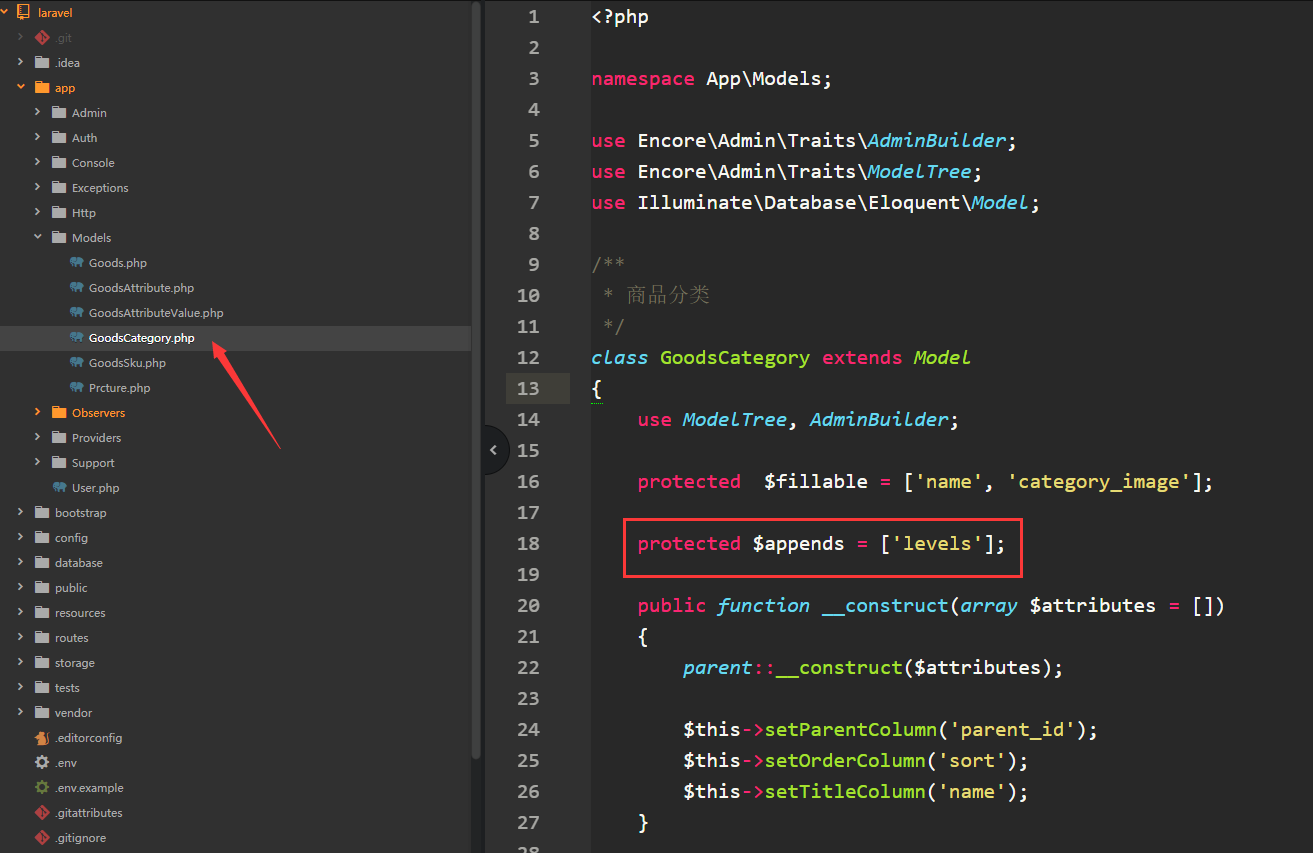The image size is (1313, 853).
Task: Click the .editorconfig mouse icon
Action: click(42, 737)
